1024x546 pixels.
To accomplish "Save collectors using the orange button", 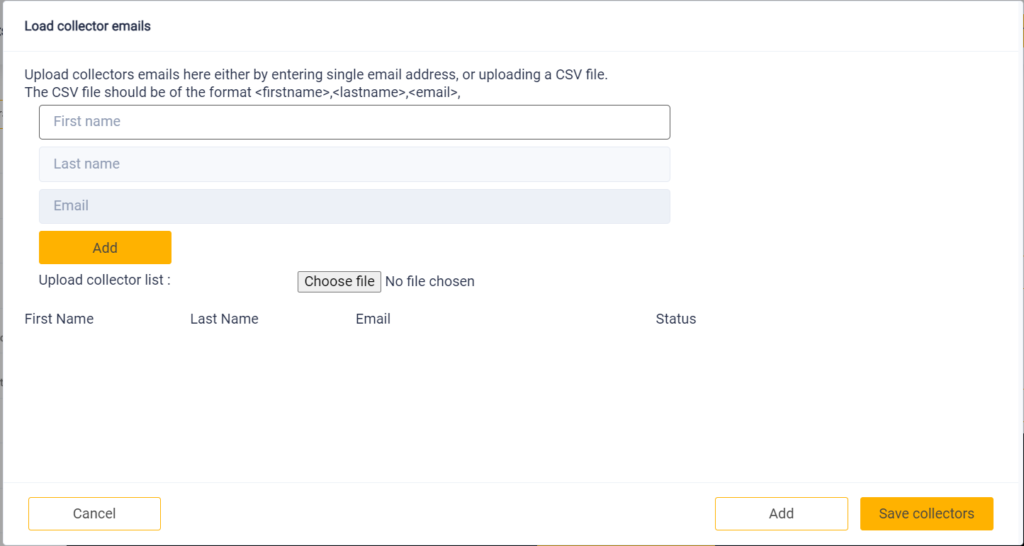I will (x=926, y=513).
